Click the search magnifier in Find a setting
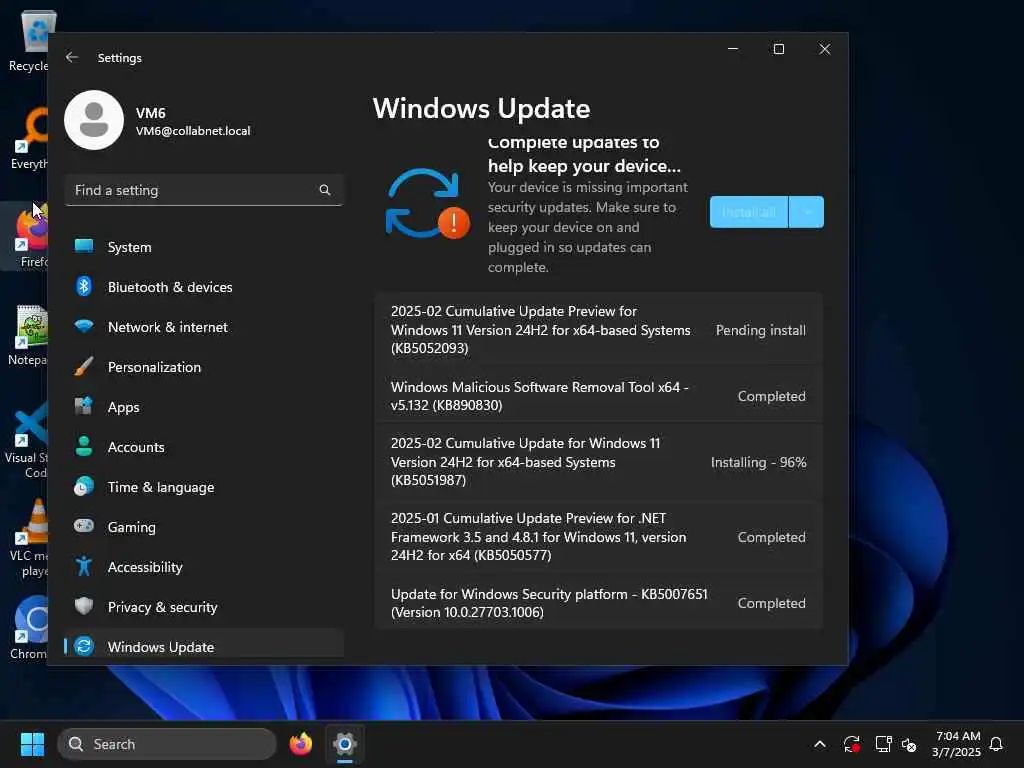 (325, 190)
